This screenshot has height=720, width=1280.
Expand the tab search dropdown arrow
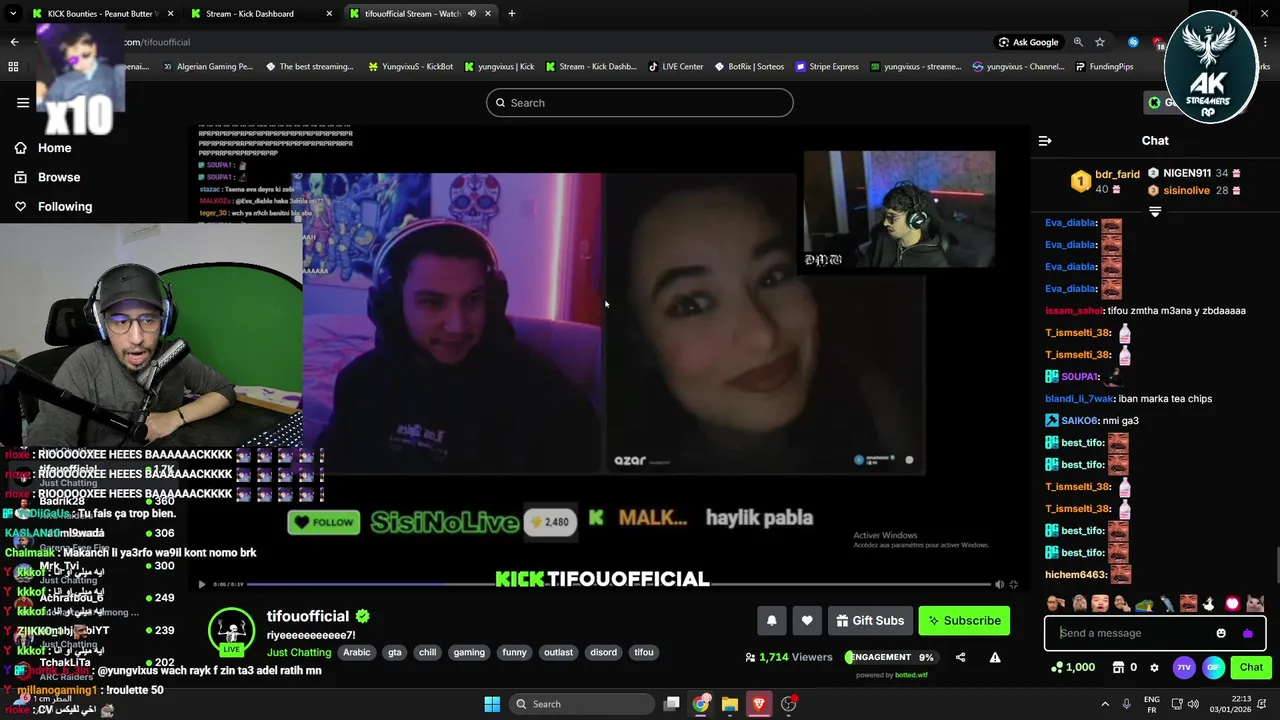[13, 14]
